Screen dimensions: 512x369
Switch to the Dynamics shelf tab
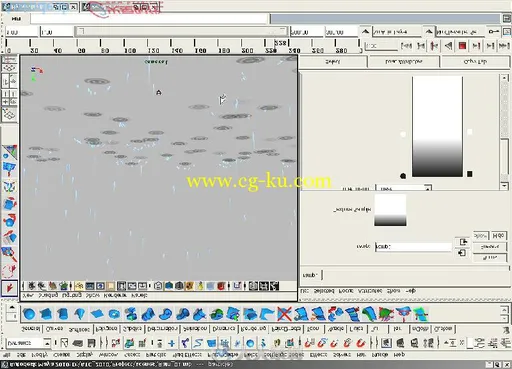[x=224, y=329]
